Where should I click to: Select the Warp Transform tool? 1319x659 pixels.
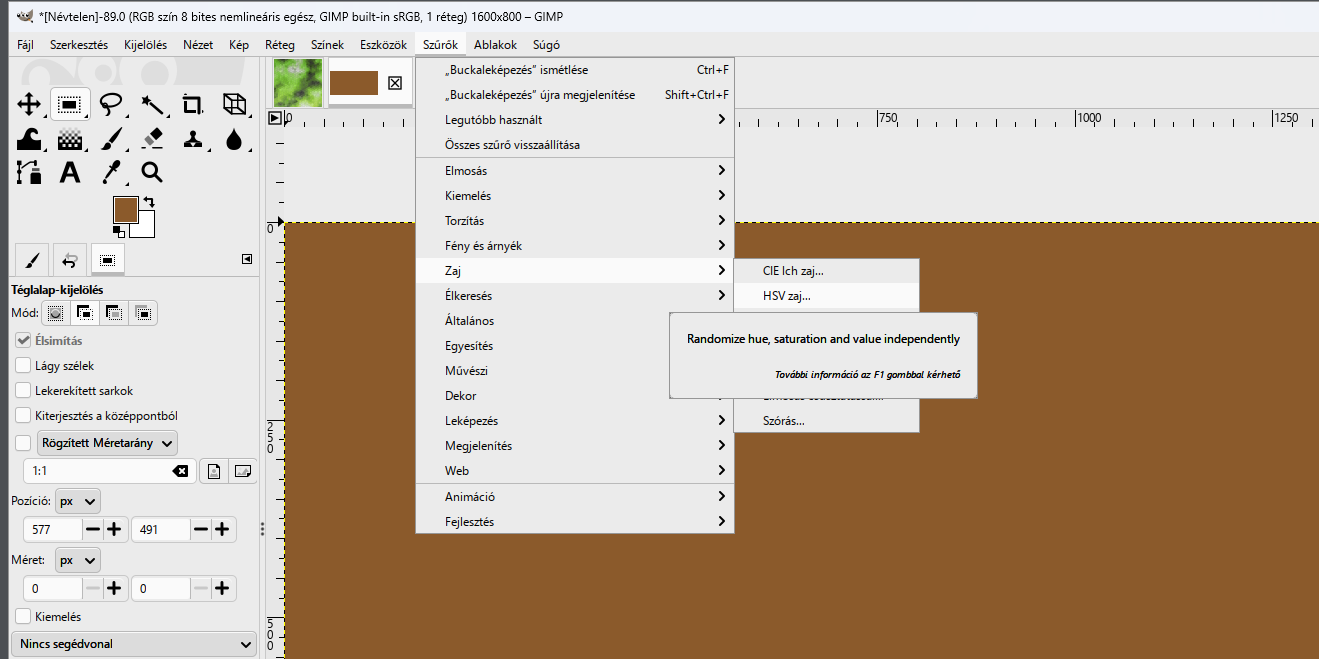[x=29, y=138]
